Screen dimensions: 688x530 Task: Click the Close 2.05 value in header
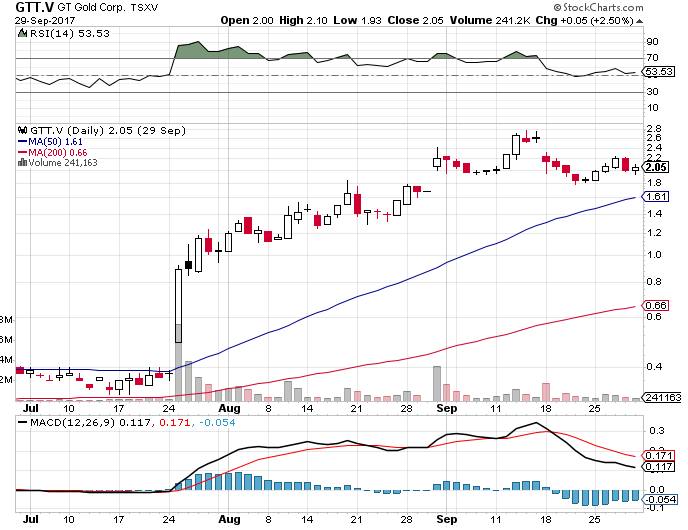(x=415, y=21)
